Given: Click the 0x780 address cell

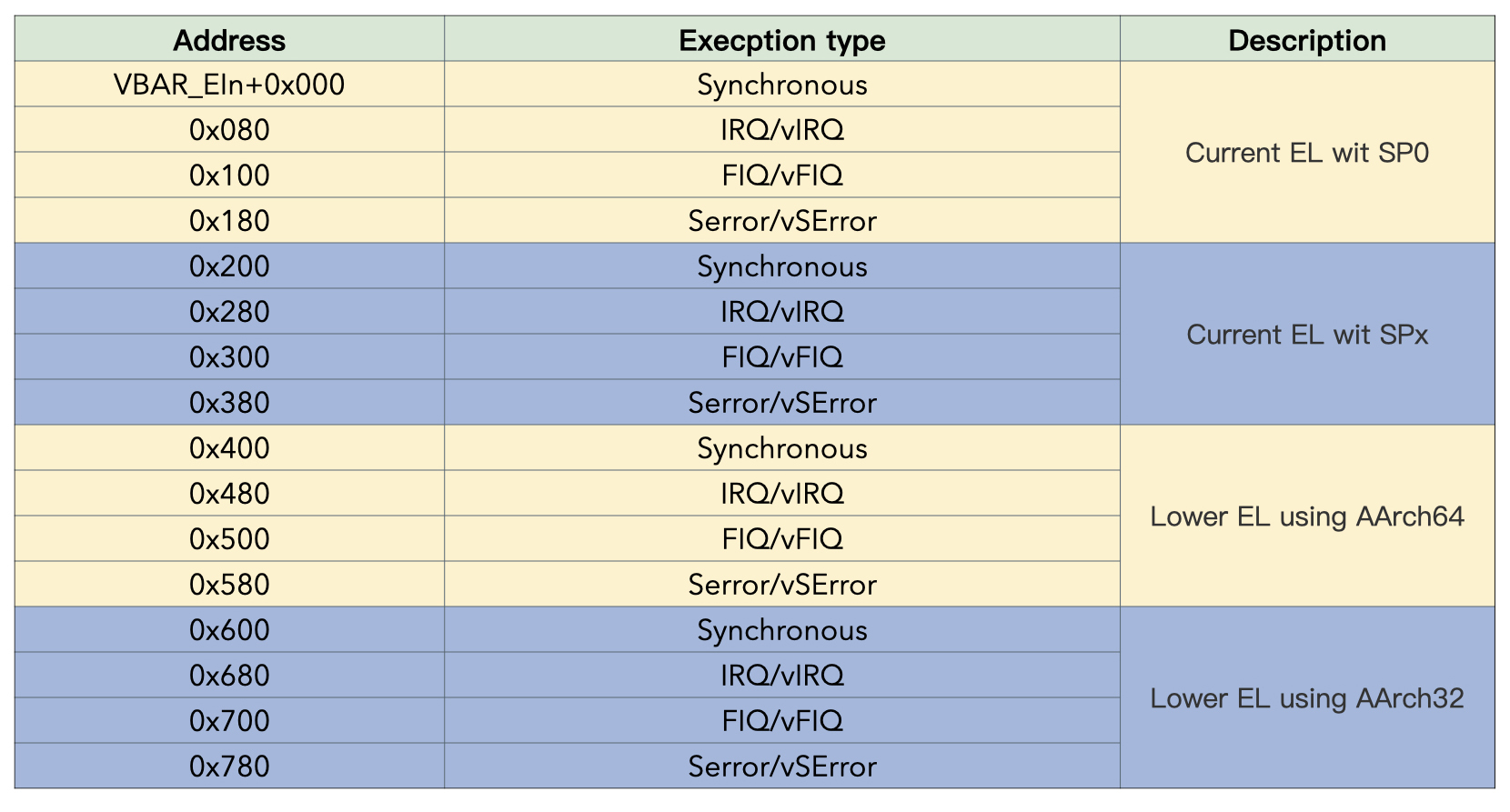Looking at the screenshot, I should point(229,767).
